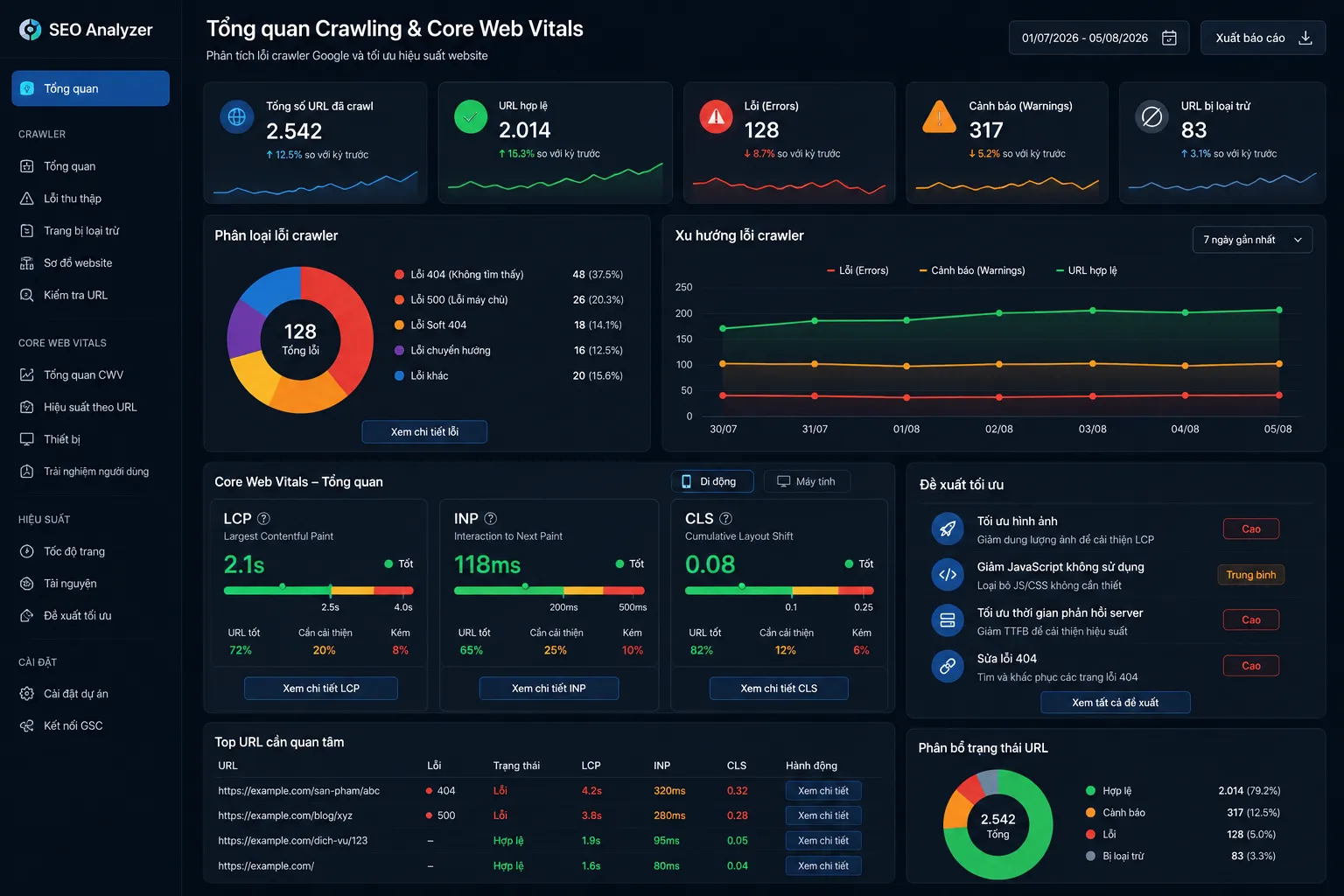Open Hiệu suất theo URL in sidebar
Screen dimensions: 1344x896
[90, 407]
